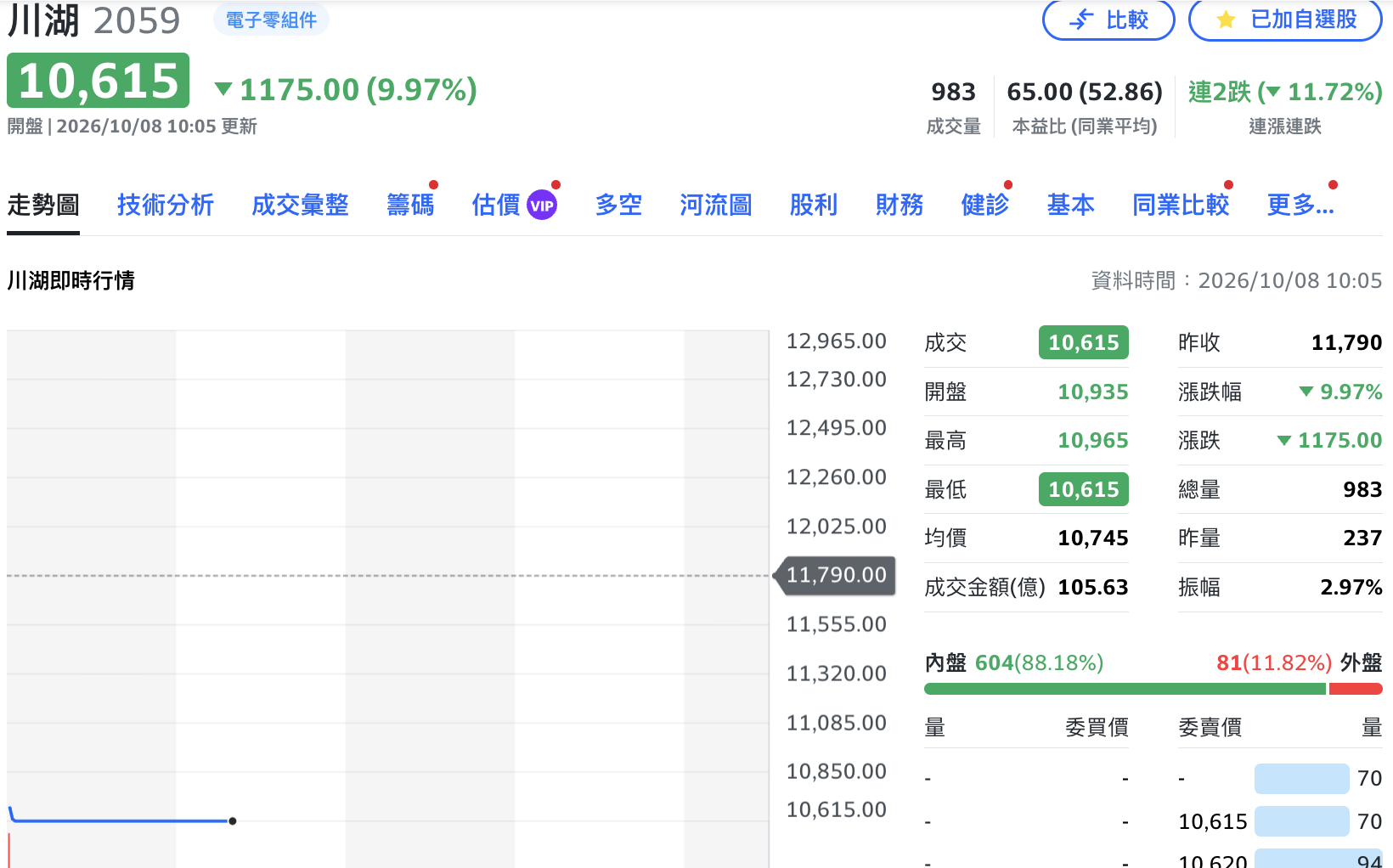Click the purple VIP badge icon
The height and width of the screenshot is (868, 1393).
click(542, 206)
